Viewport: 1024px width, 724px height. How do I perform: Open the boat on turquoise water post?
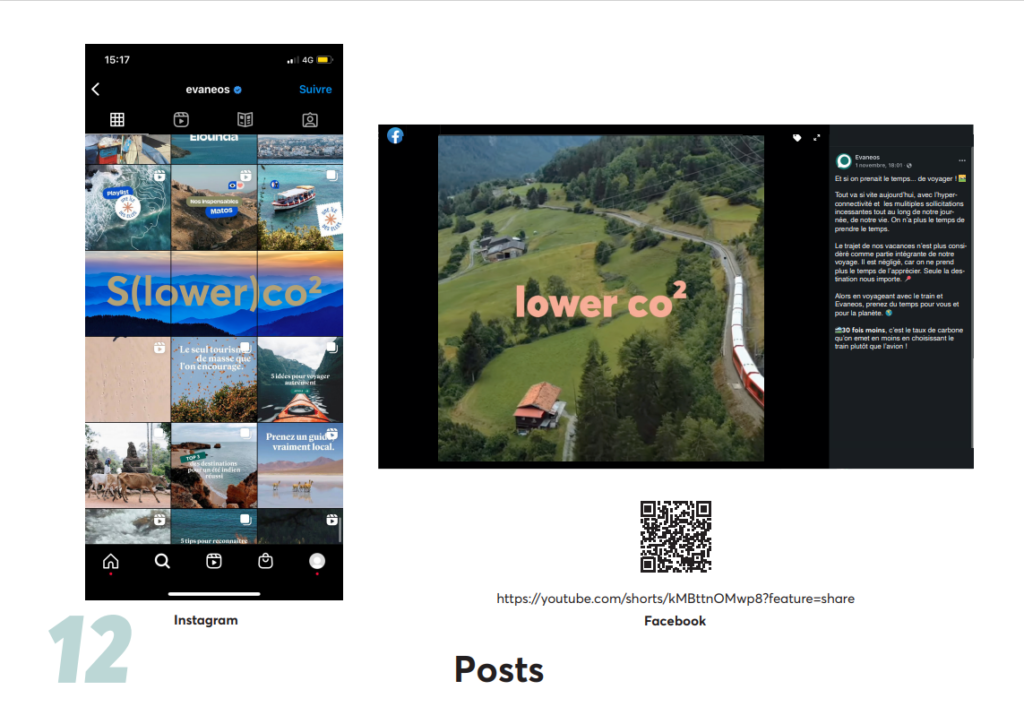pyautogui.click(x=300, y=208)
